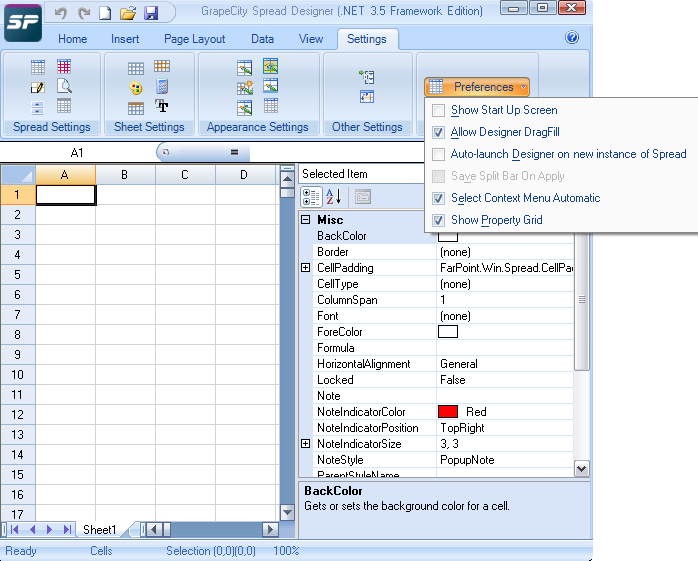Open the Insert ribbon tab

click(x=125, y=39)
